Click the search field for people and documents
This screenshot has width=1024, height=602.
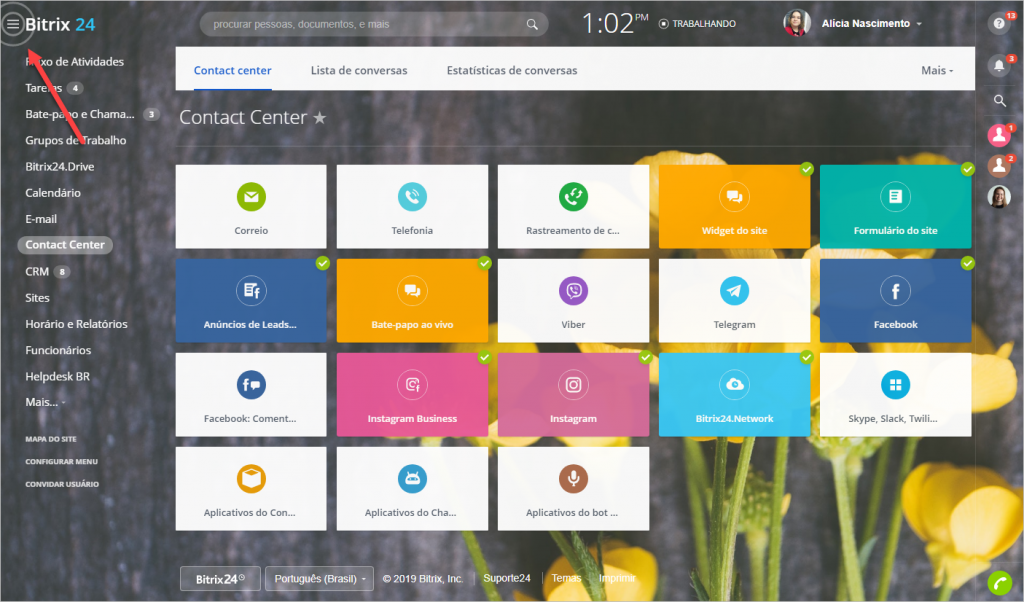(x=365, y=24)
